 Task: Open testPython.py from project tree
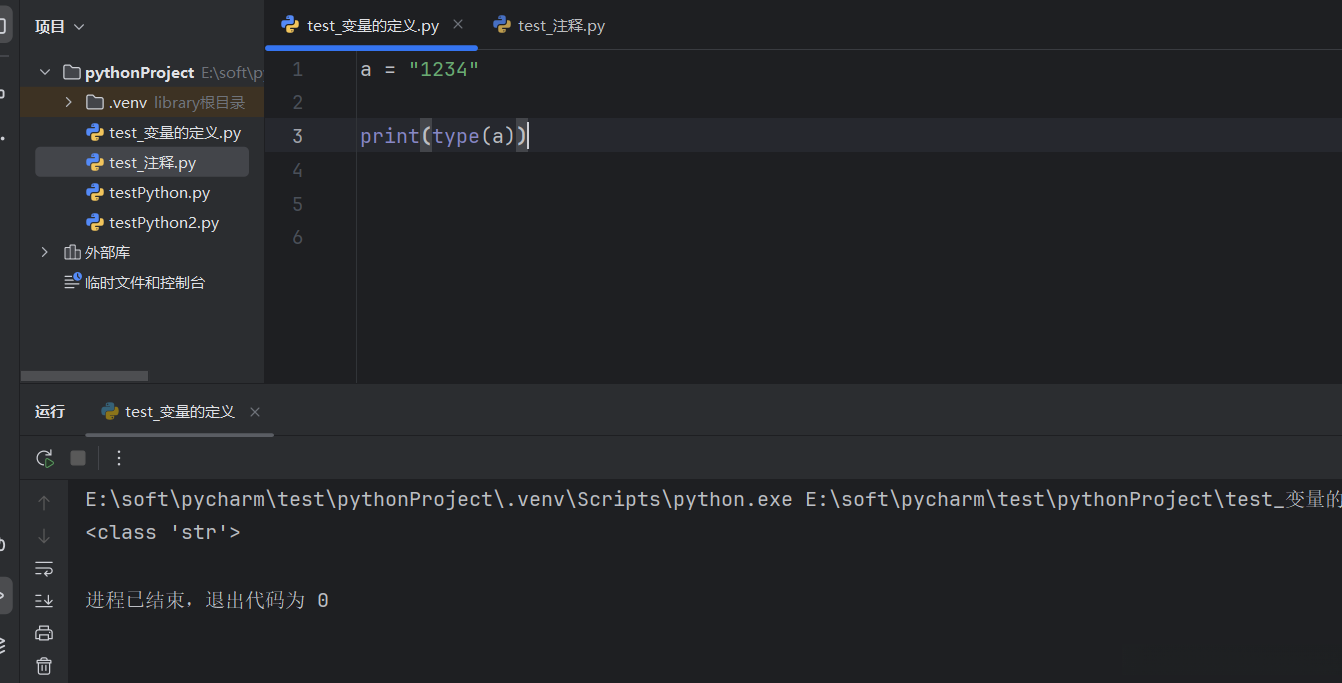(159, 192)
